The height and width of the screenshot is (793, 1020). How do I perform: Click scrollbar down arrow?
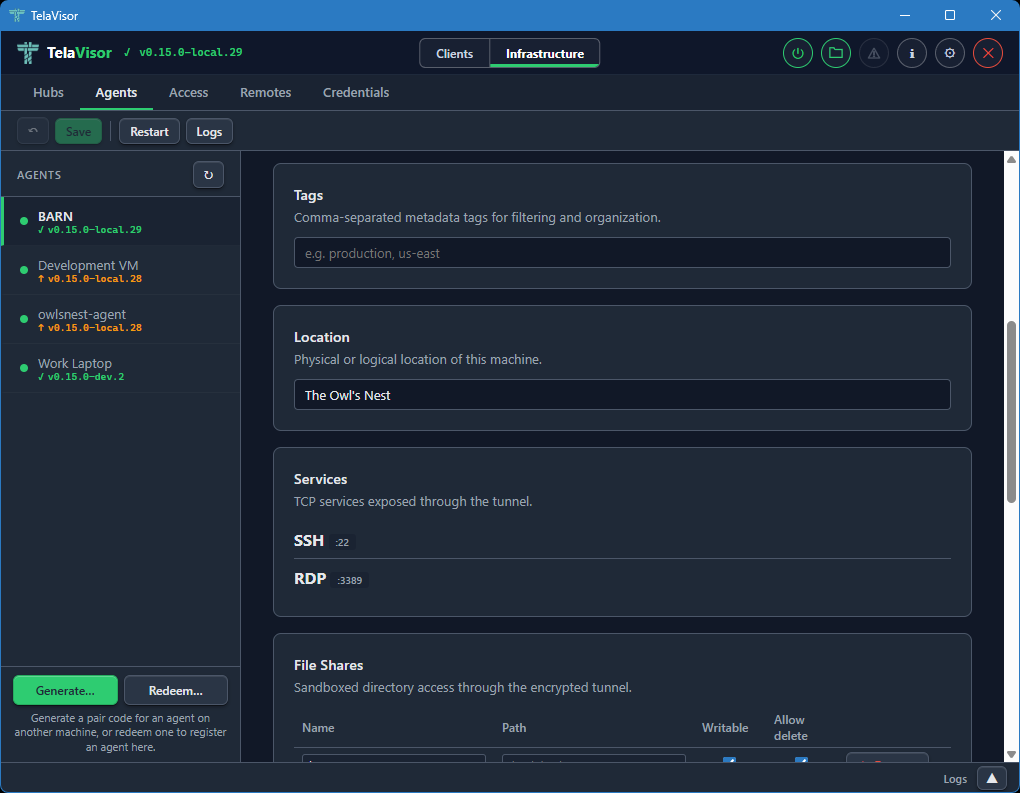coord(1011,755)
